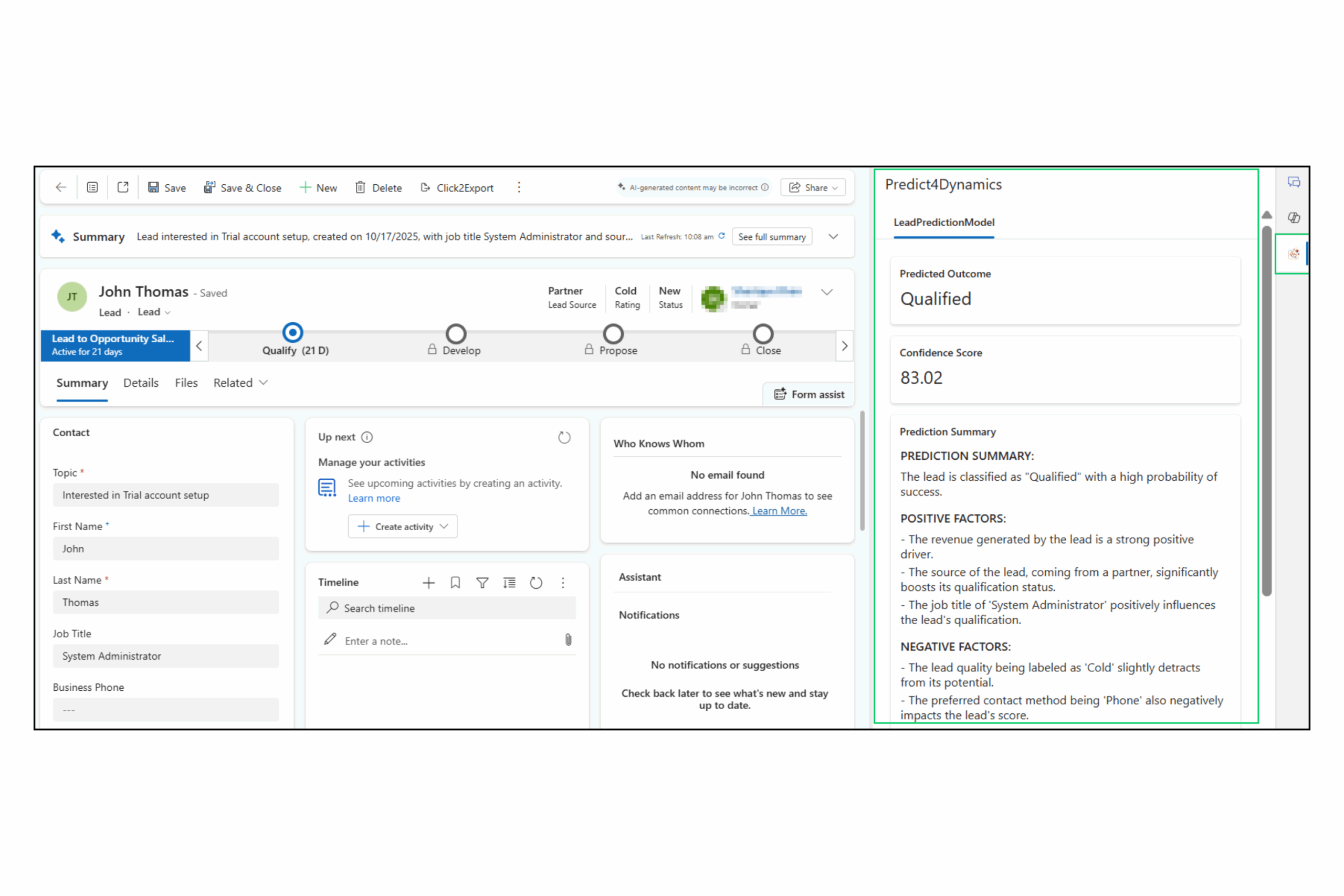The width and height of the screenshot is (1344, 896).
Task: Select the Develop stage circle
Action: pyautogui.click(x=456, y=334)
